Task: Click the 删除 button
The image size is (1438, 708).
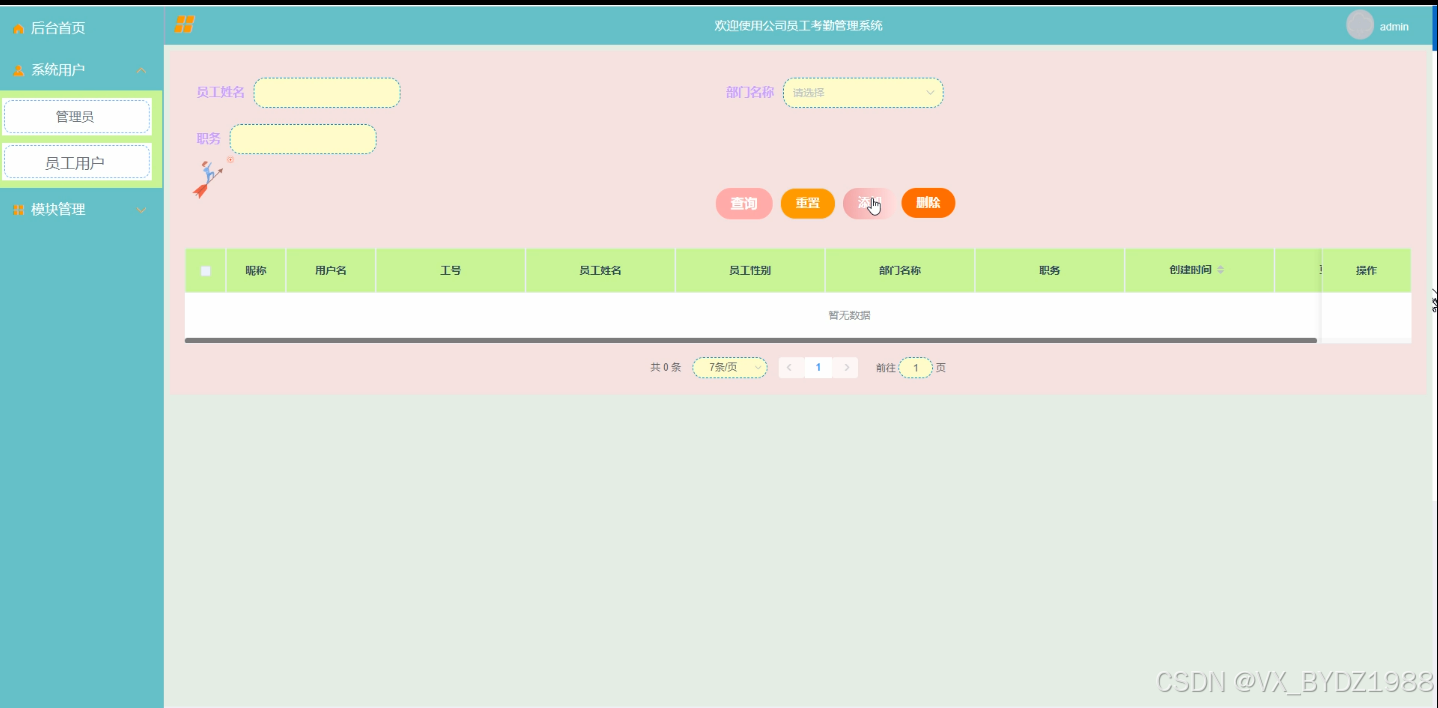Action: tap(928, 203)
